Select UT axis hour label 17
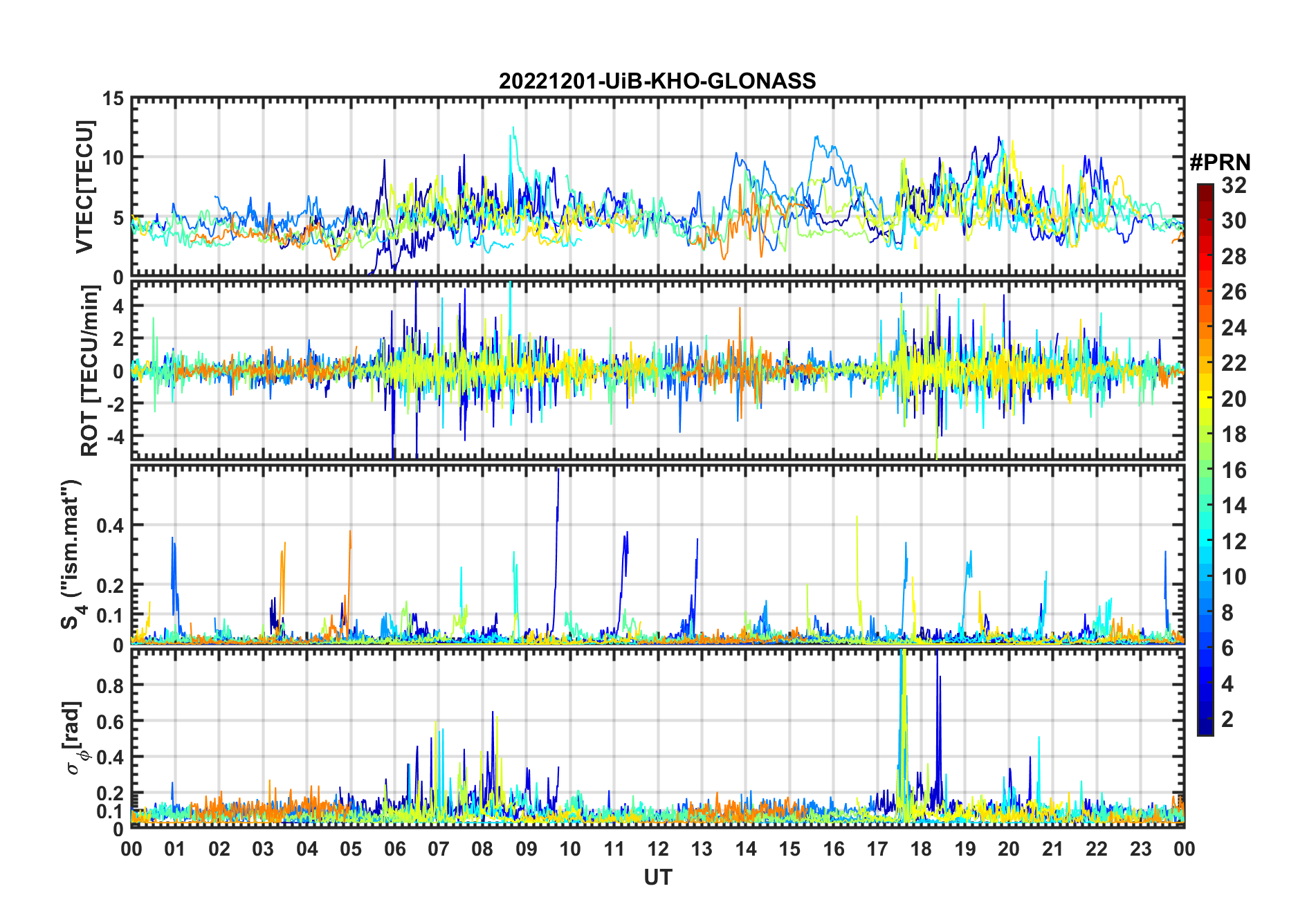The height and width of the screenshot is (920, 1316). pyautogui.click(x=877, y=849)
